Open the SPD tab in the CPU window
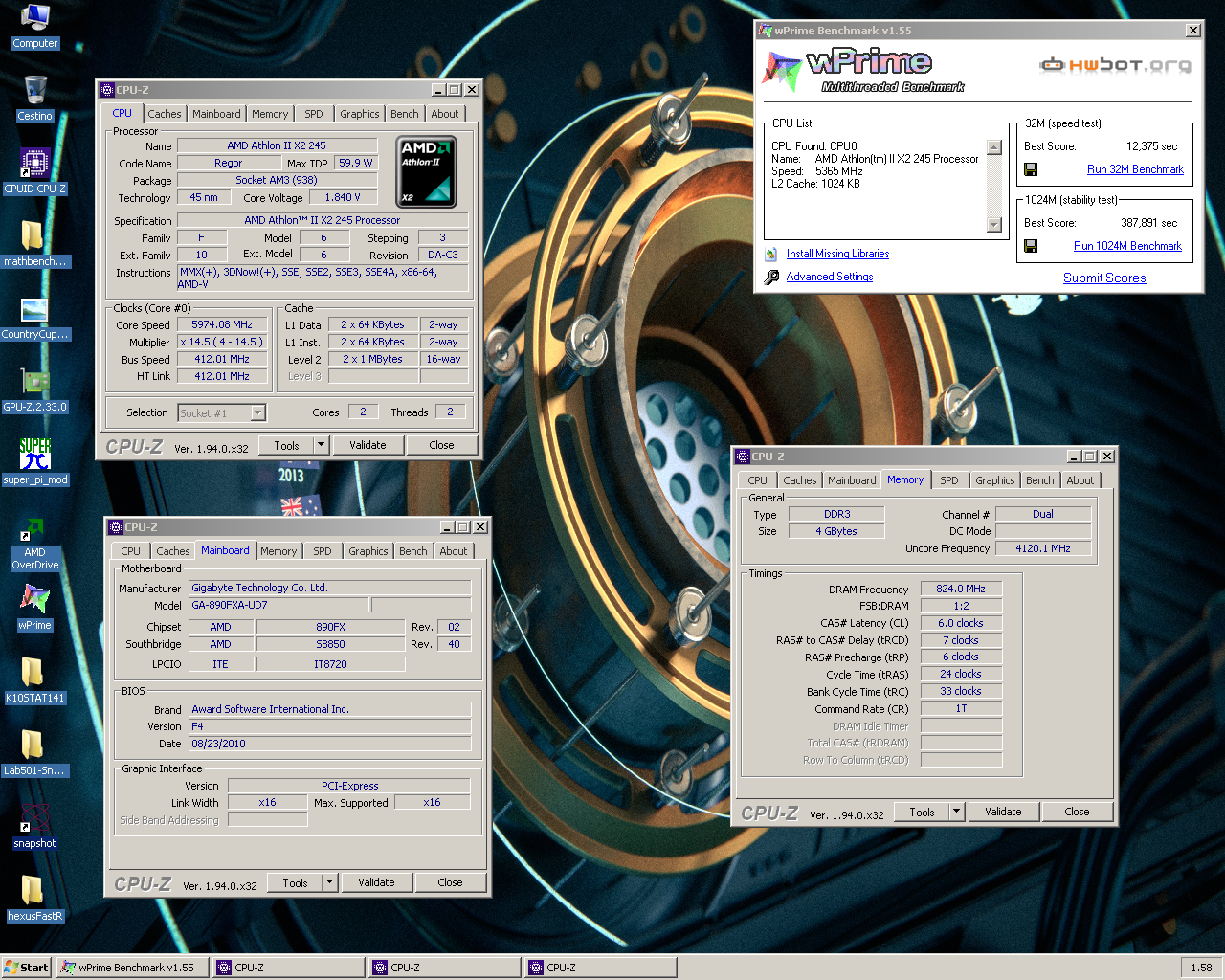 (314, 114)
